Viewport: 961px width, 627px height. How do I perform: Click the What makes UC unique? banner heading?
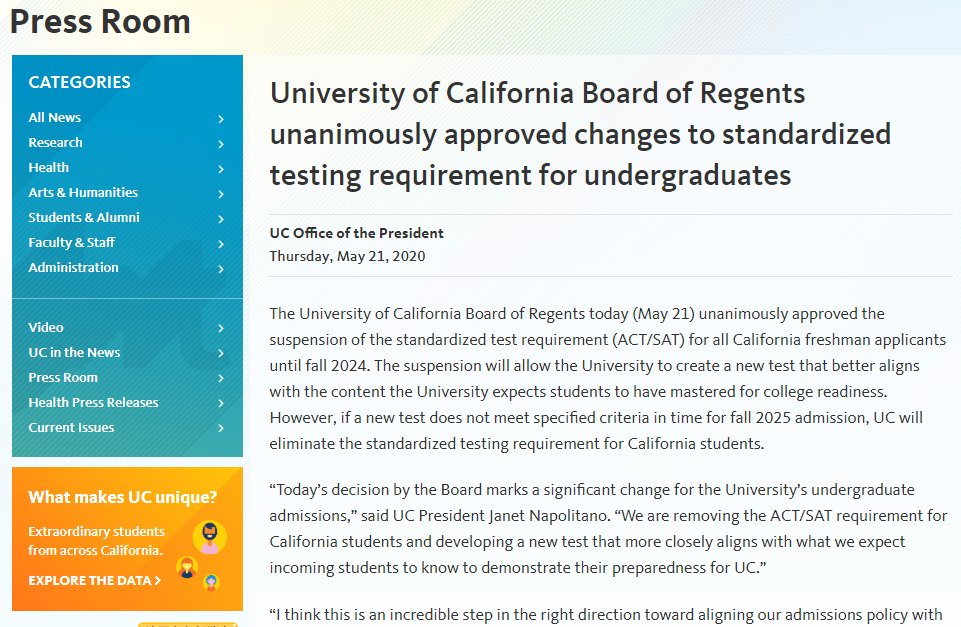point(123,496)
